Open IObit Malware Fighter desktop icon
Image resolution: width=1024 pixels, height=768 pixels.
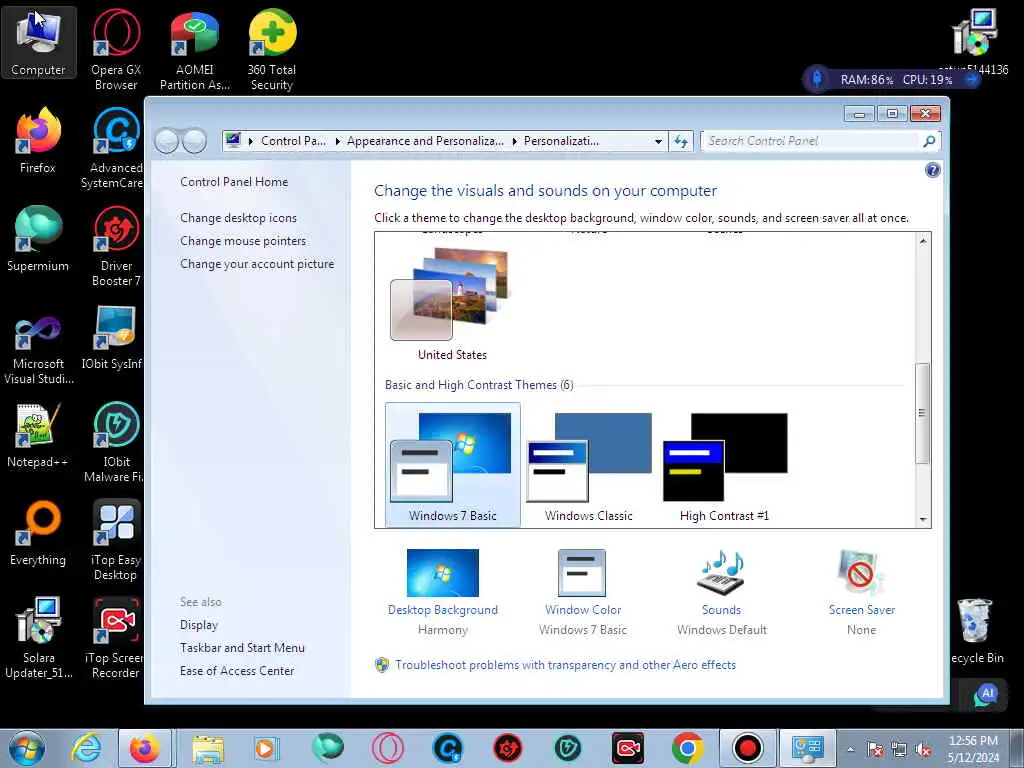click(x=114, y=441)
